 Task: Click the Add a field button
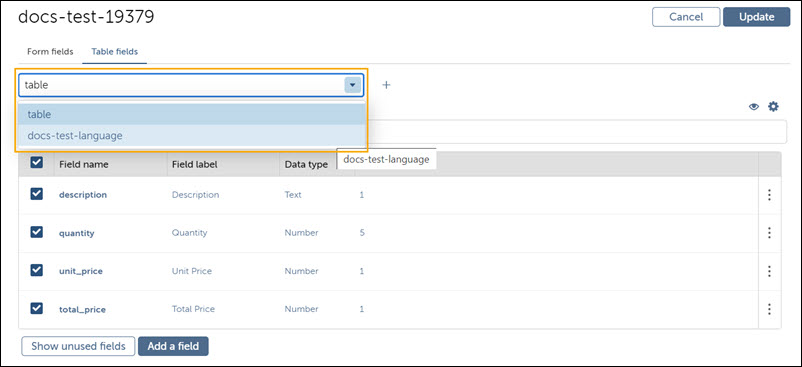coord(173,346)
